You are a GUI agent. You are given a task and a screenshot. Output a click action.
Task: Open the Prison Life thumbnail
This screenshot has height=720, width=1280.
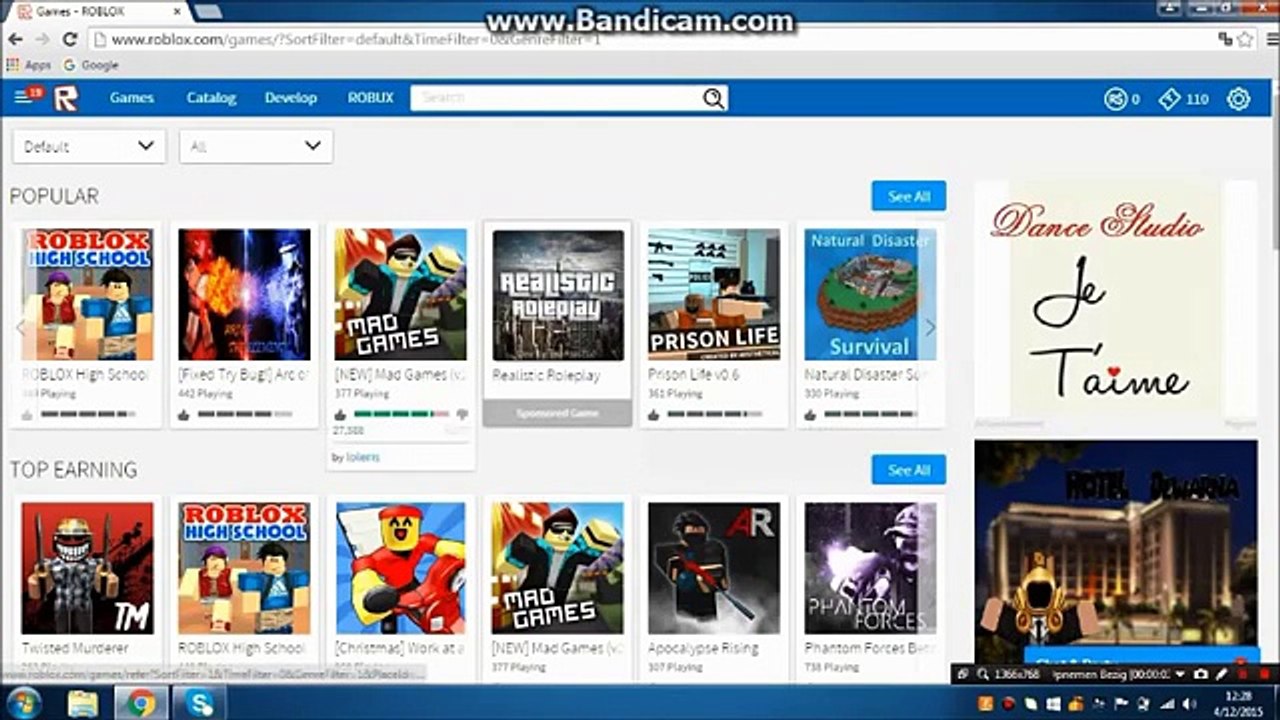click(714, 295)
